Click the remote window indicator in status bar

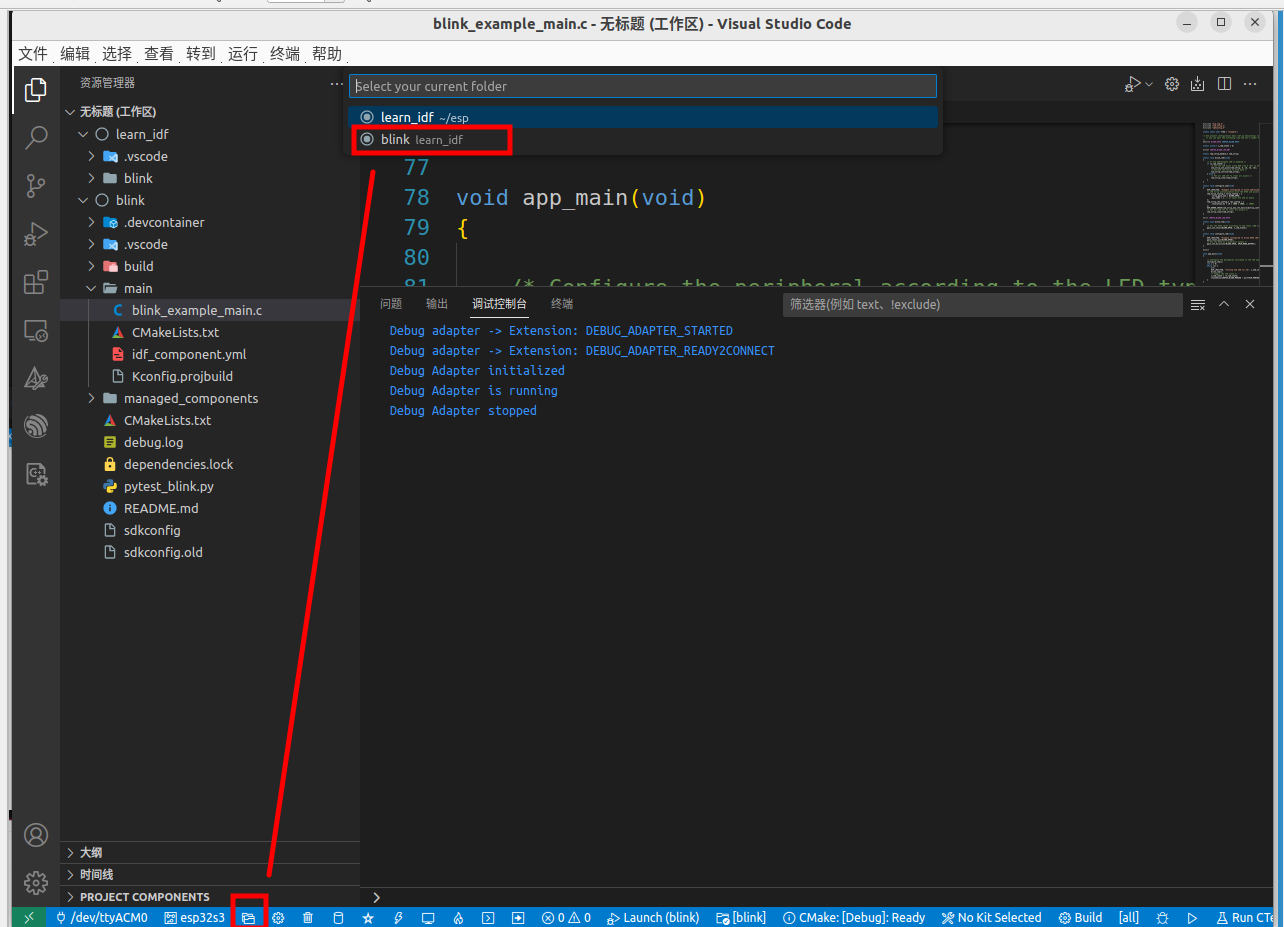tap(29, 917)
